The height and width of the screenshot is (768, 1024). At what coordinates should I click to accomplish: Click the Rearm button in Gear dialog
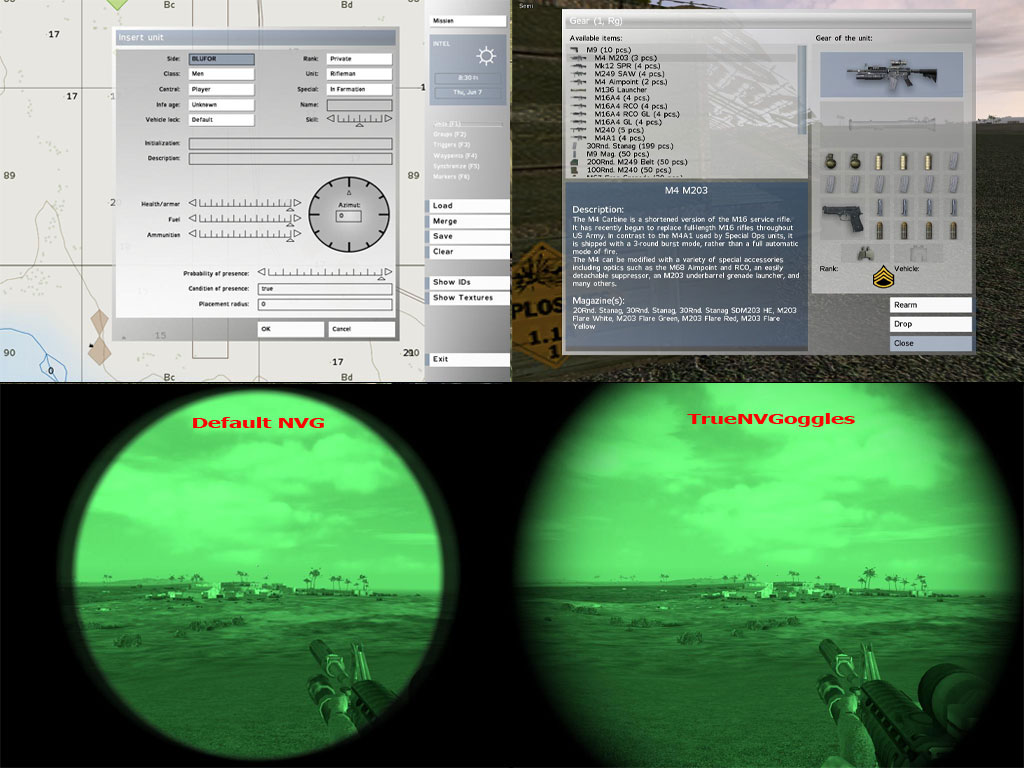point(931,305)
